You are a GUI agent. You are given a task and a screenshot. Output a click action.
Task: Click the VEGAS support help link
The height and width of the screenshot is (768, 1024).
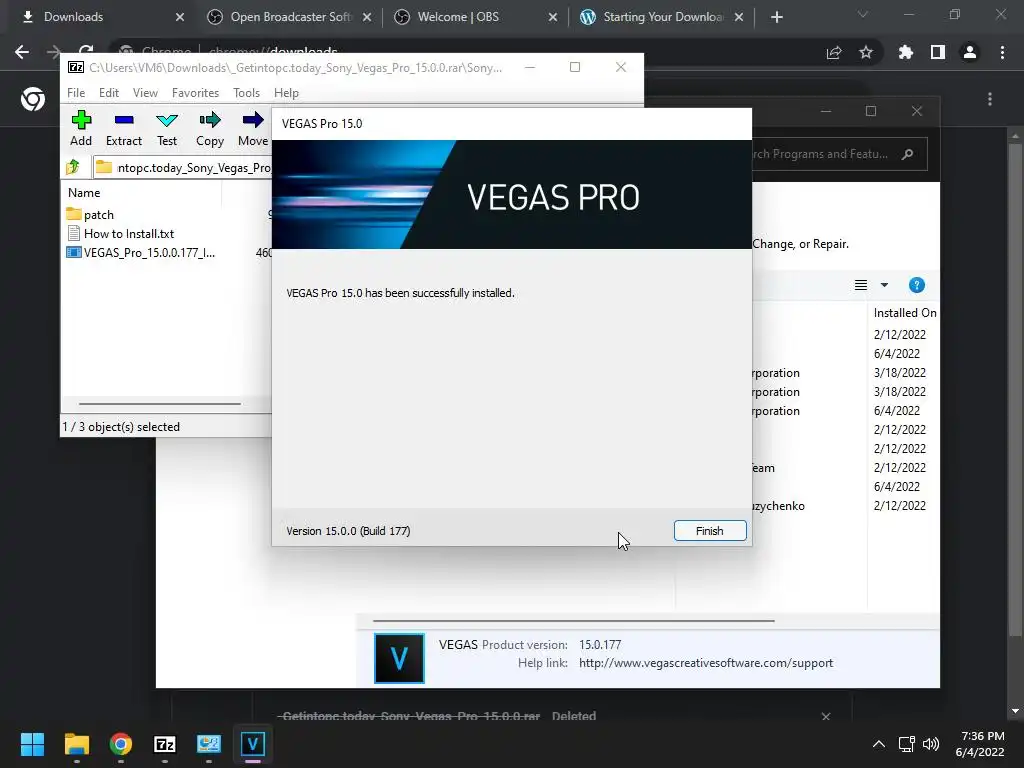706,663
